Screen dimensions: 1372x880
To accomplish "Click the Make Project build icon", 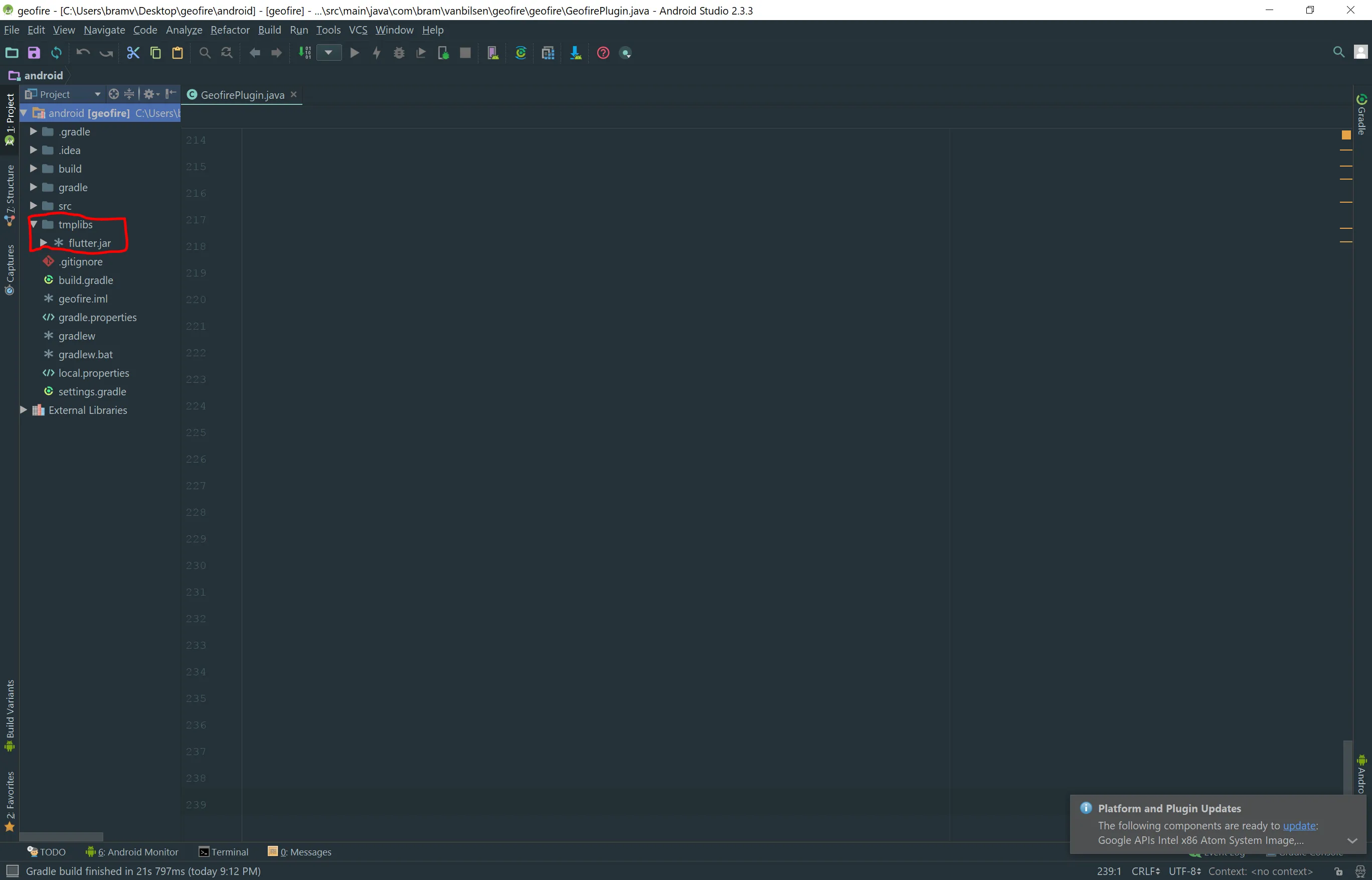I will tap(304, 53).
